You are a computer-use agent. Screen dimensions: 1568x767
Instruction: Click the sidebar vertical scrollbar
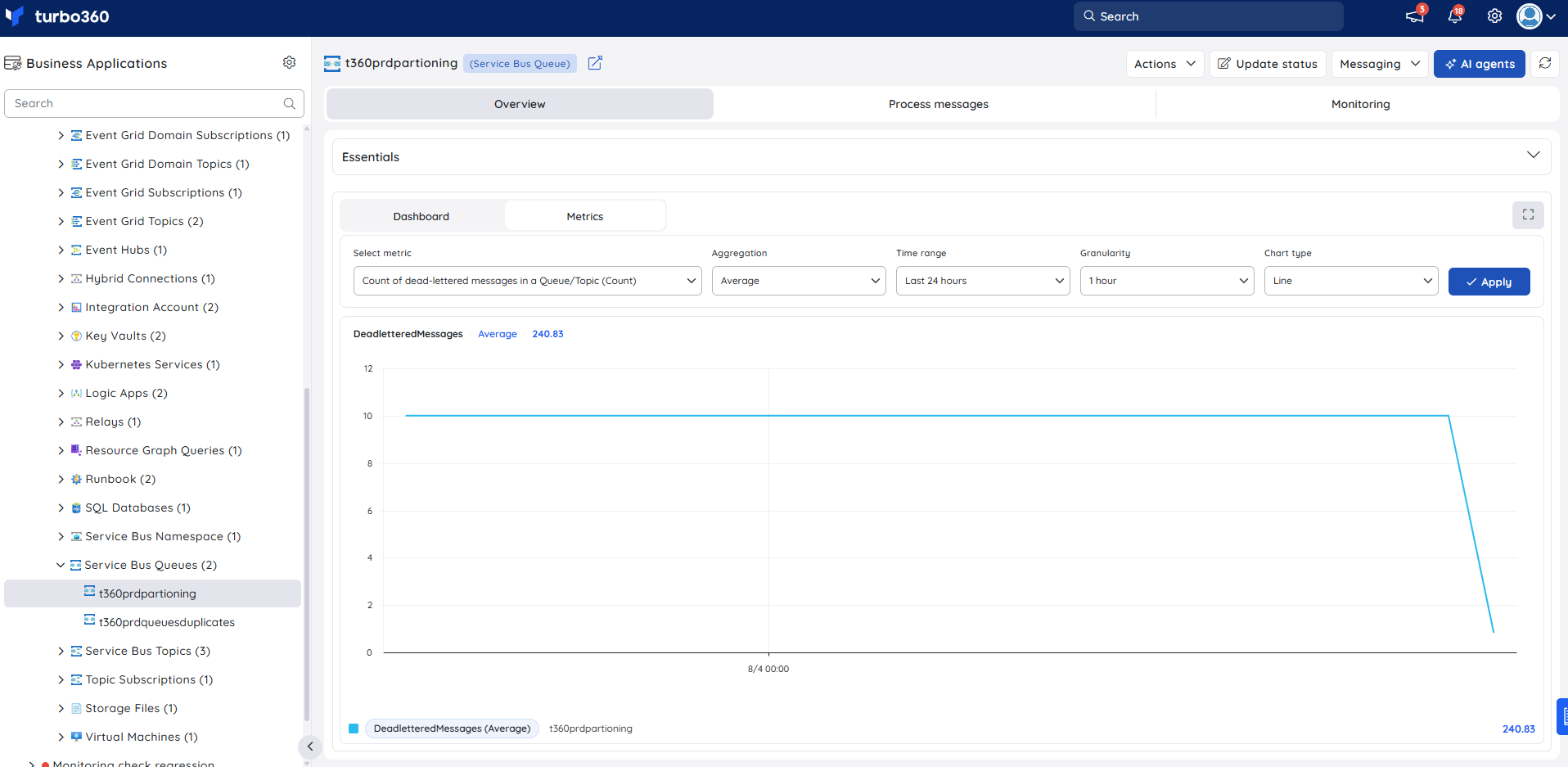point(307,557)
